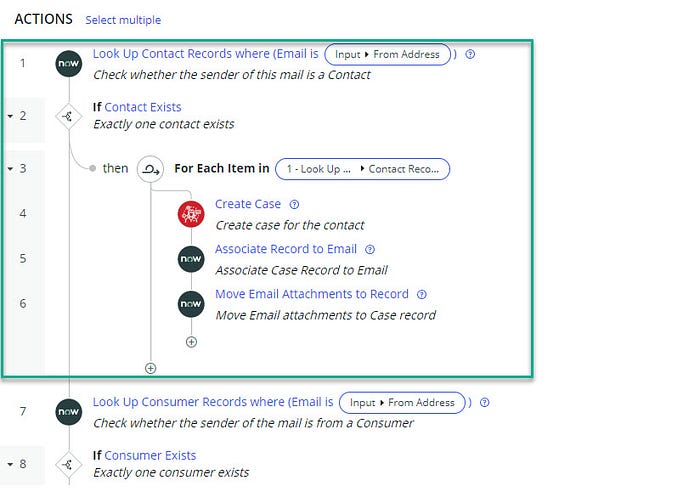Open the Look Up Contact Records action
This screenshot has height=492, width=700.
tap(205, 54)
